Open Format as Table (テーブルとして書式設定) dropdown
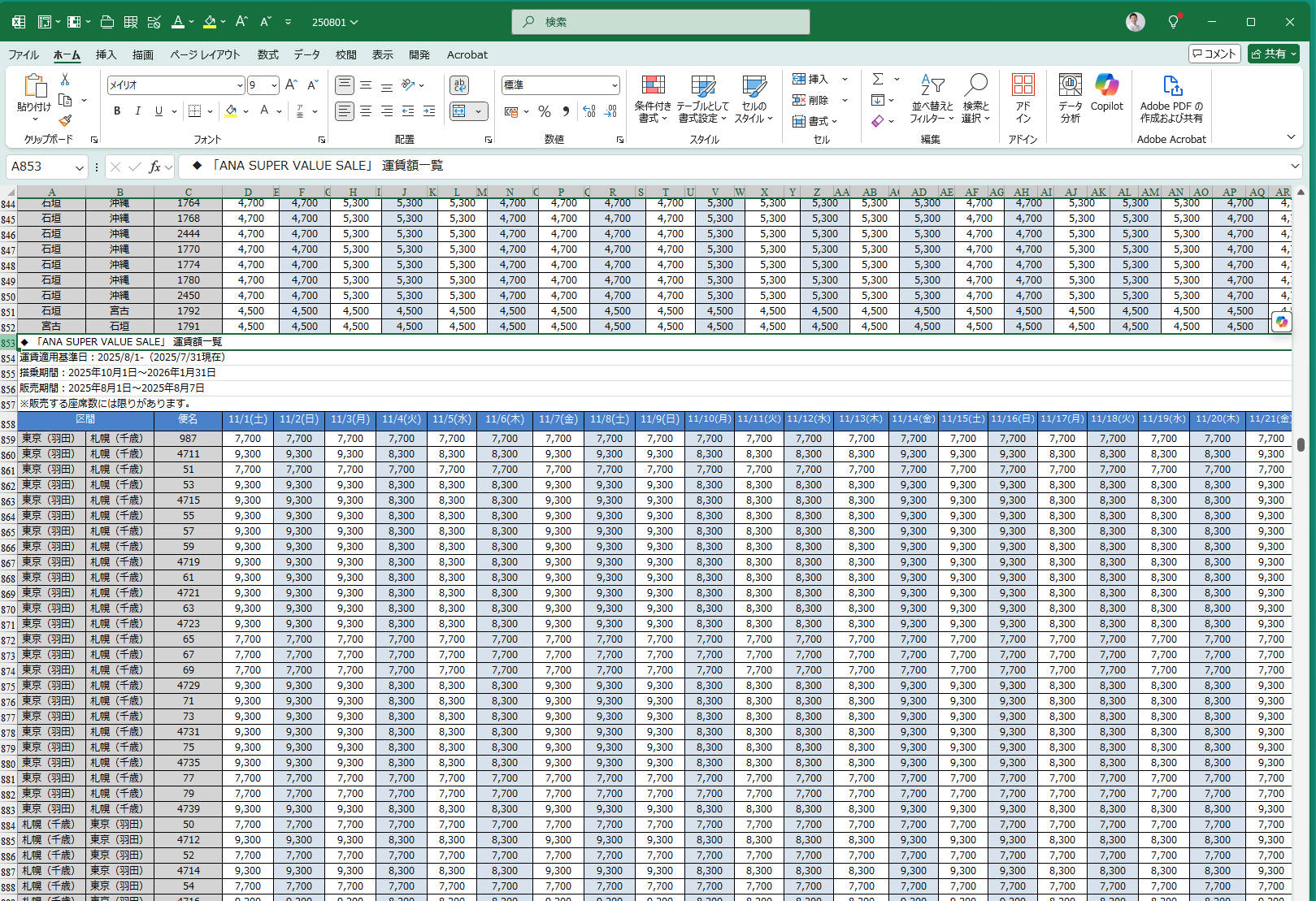Screen dimensions: 1316x901 [x=703, y=98]
